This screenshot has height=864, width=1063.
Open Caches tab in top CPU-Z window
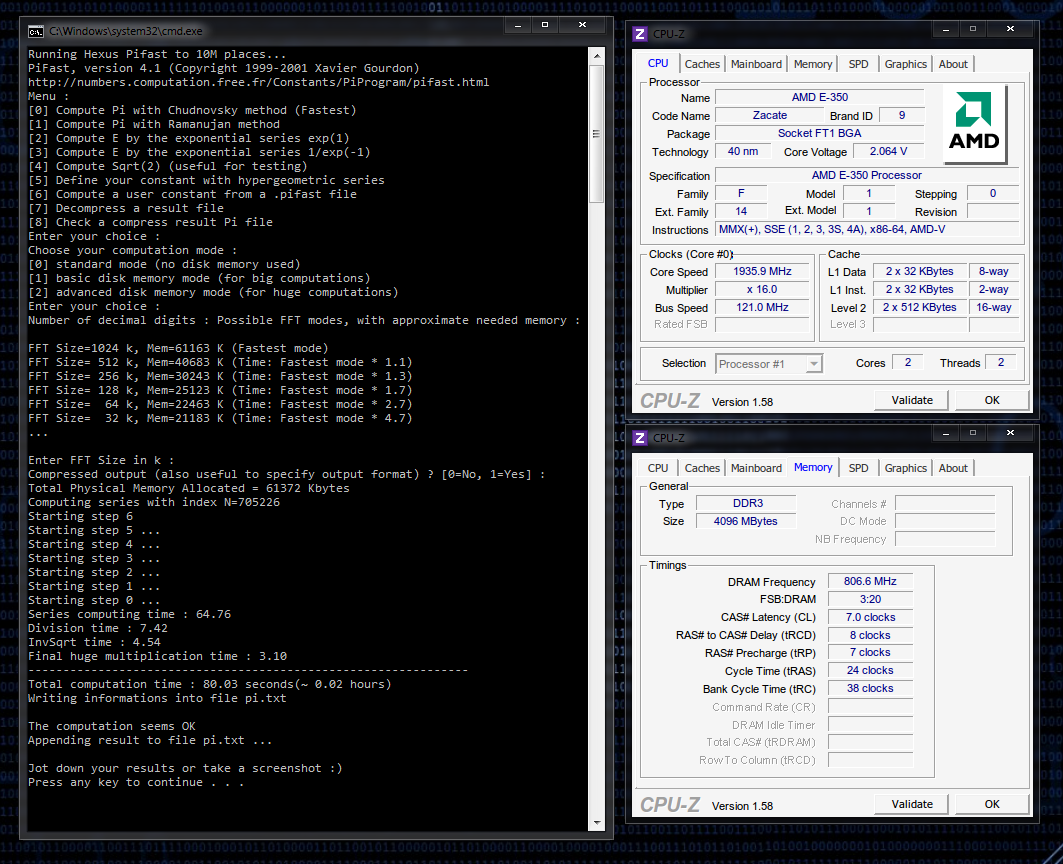pyautogui.click(x=702, y=64)
